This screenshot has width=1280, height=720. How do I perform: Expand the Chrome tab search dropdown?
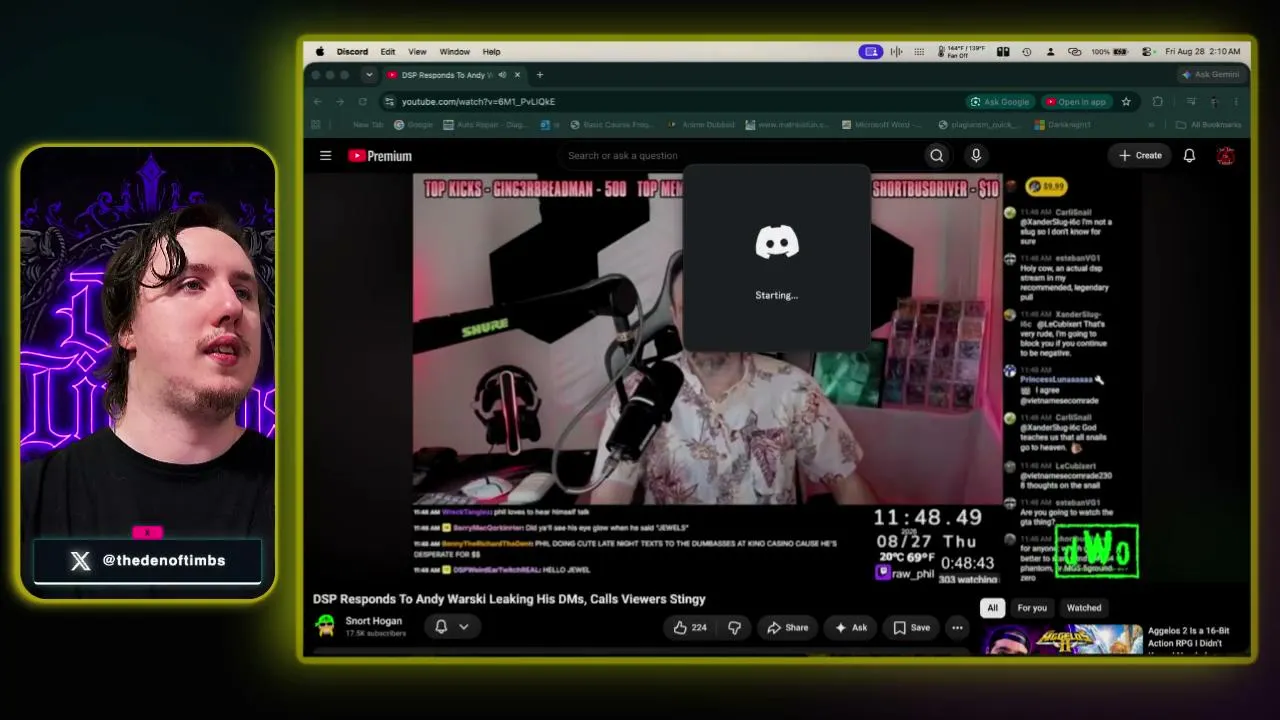pos(369,75)
